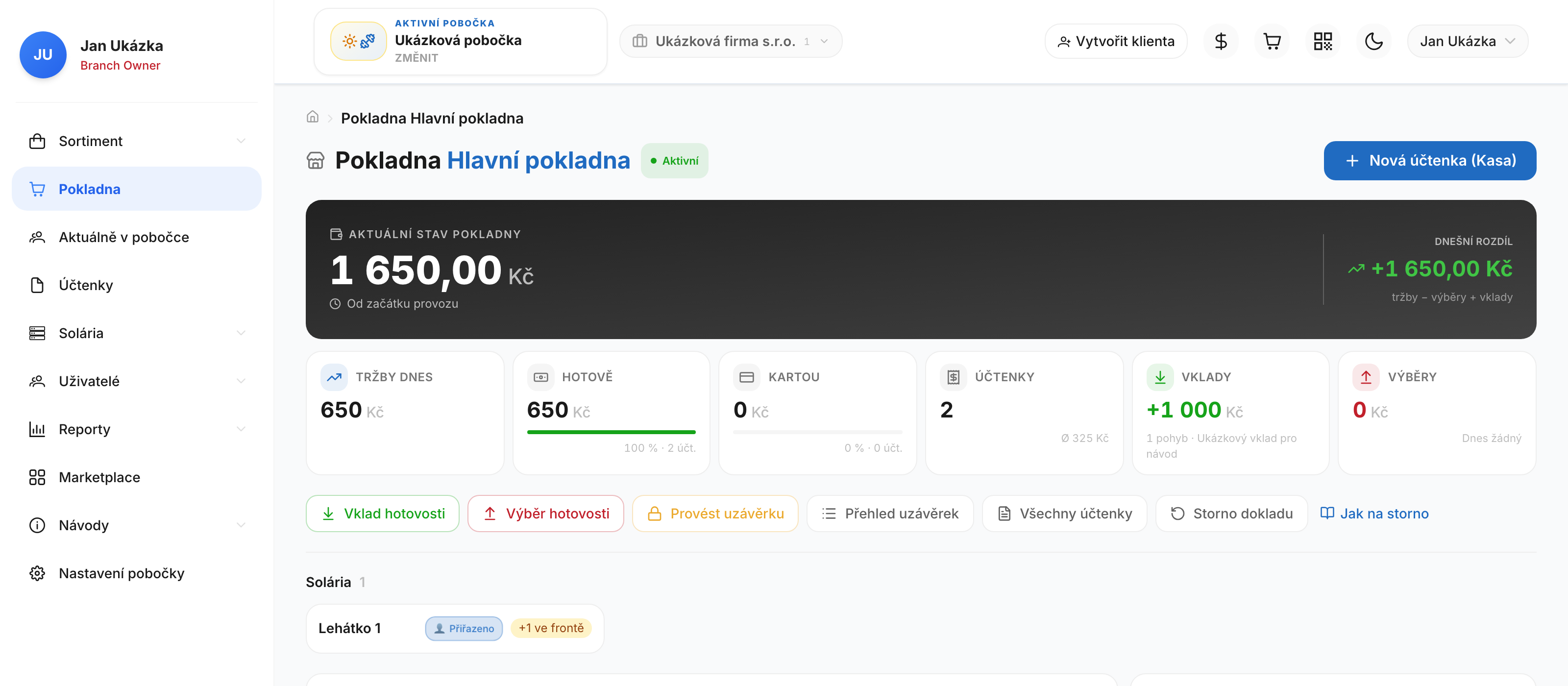Click breadcrumb text Pokladna Hlavní pokladna
1568x686 pixels.
[432, 118]
